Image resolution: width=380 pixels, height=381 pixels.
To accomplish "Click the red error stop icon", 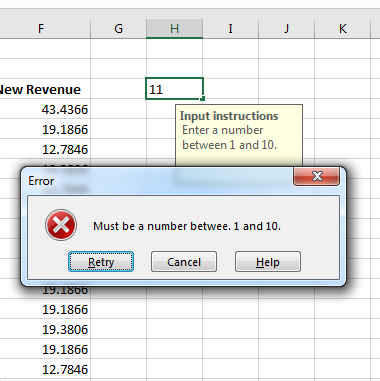I will coord(61,225).
